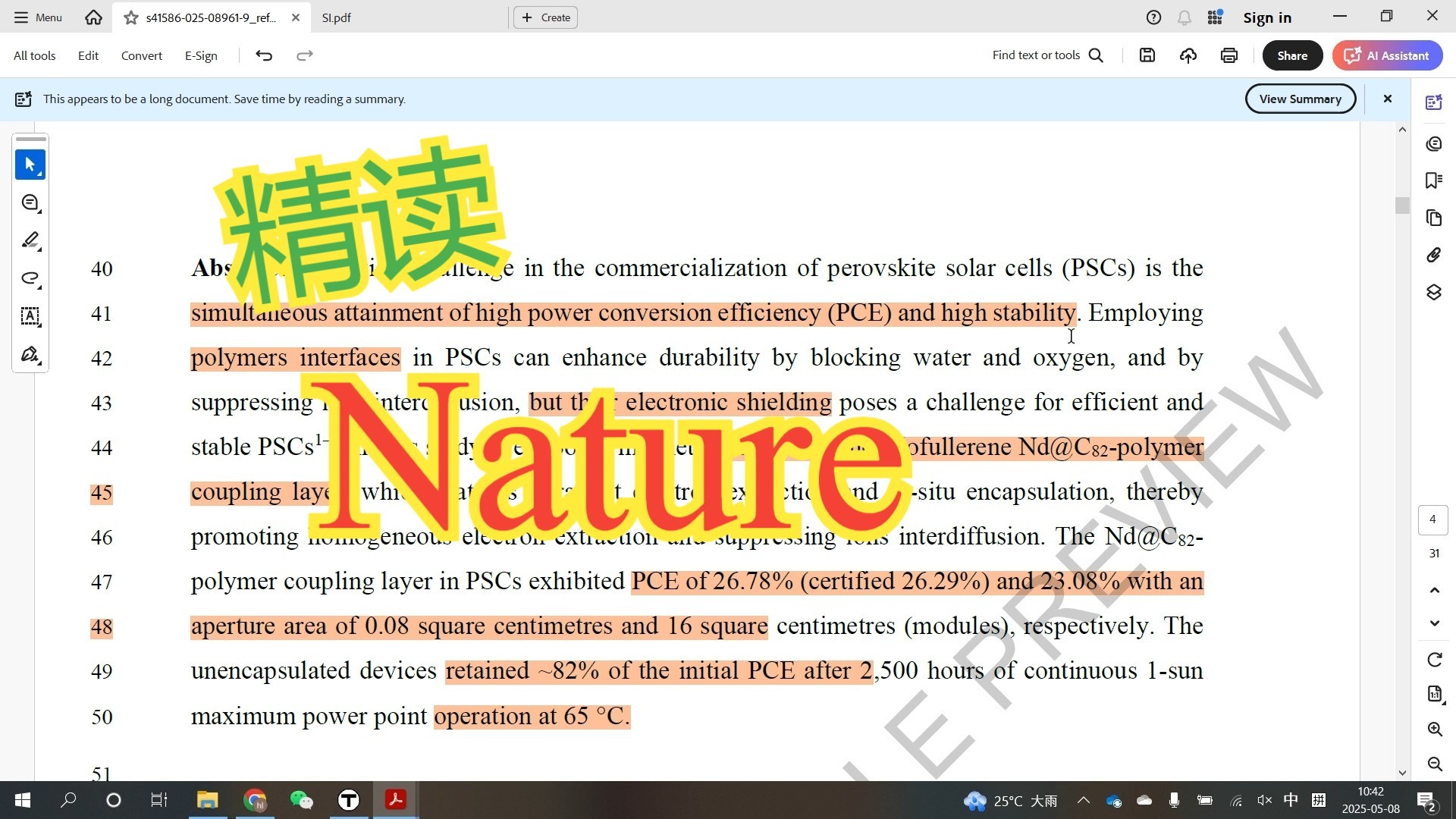The width and height of the screenshot is (1456, 819).
Task: Click scrollbar up arrow
Action: pyautogui.click(x=1402, y=130)
